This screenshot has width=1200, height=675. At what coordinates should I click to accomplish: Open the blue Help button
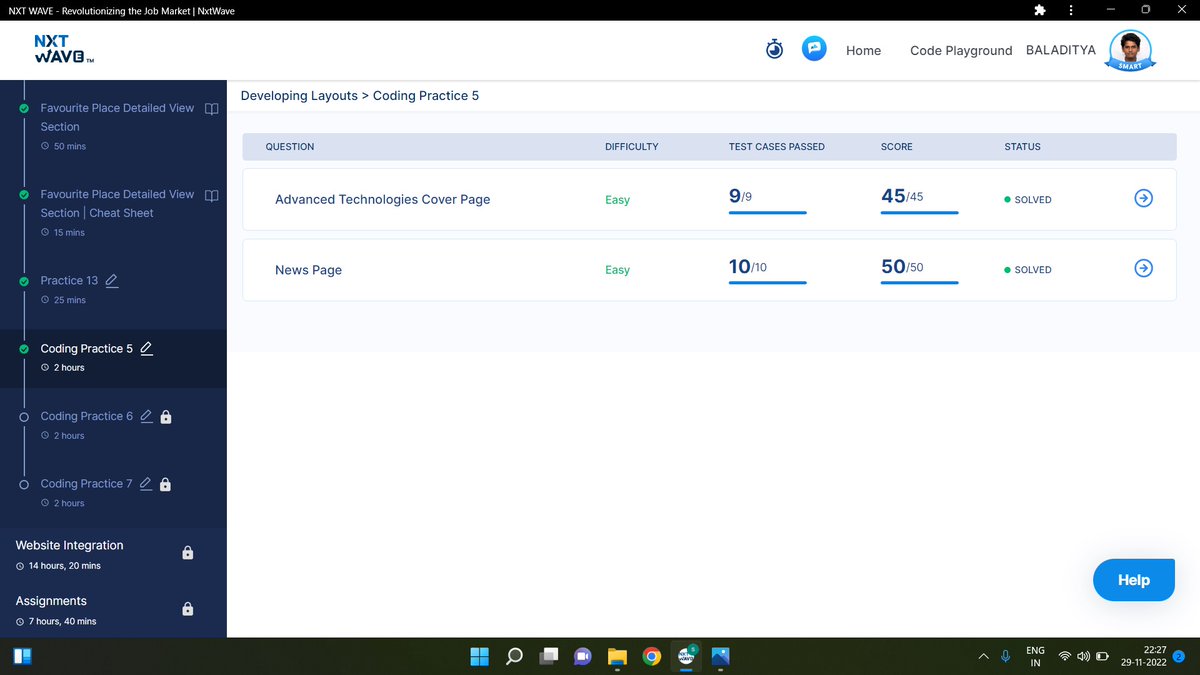(1133, 580)
